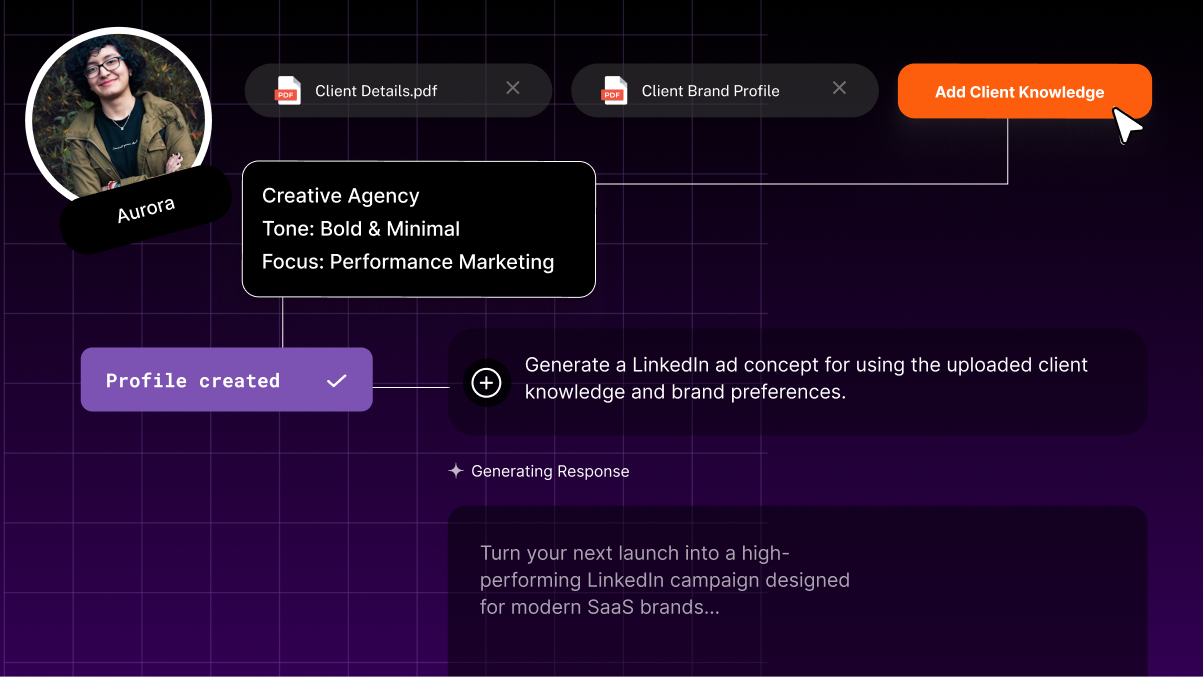This screenshot has height=677, width=1203.
Task: Click the Tone: Bold & Minimal line
Action: pos(361,229)
